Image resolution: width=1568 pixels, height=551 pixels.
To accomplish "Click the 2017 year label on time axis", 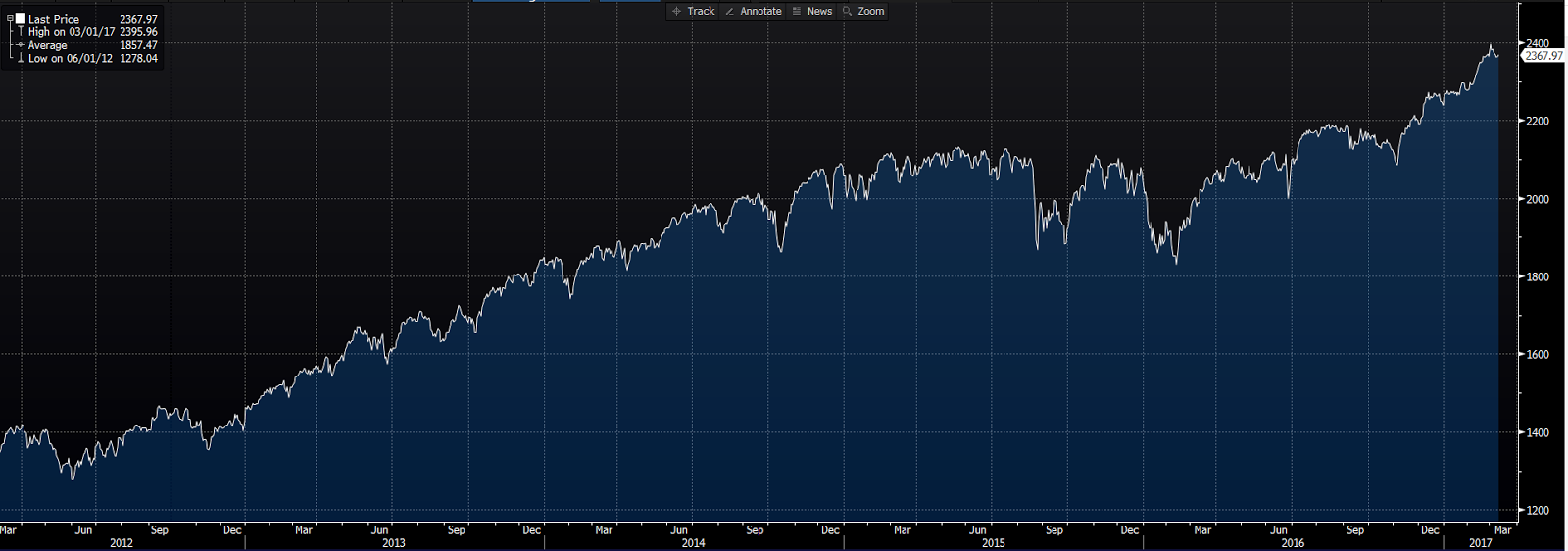I will coord(1480,543).
